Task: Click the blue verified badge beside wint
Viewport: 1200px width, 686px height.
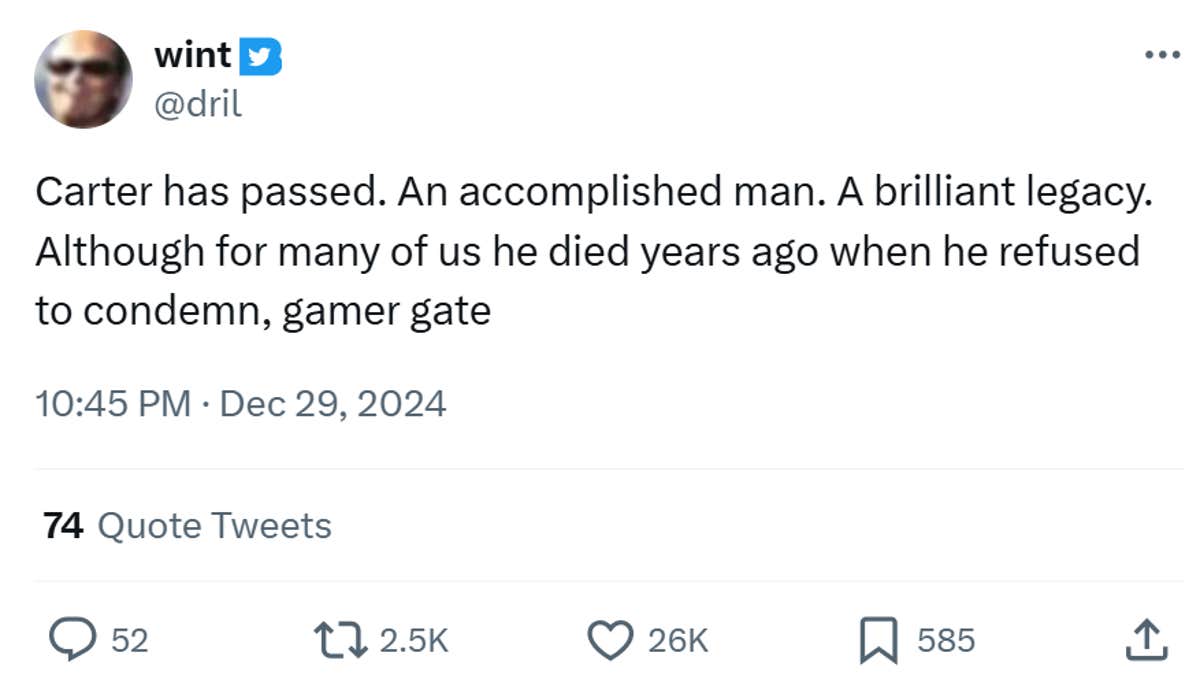Action: click(x=263, y=57)
